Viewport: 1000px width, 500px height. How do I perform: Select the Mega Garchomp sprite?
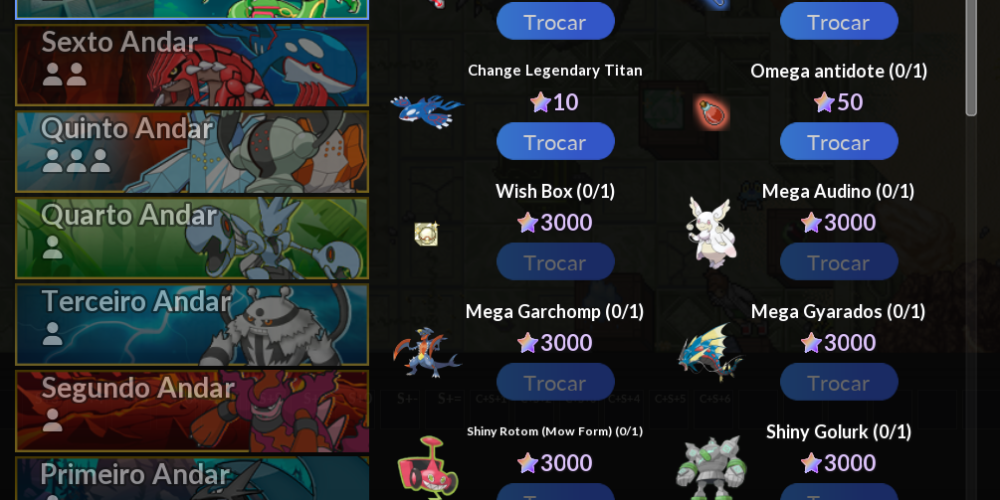pyautogui.click(x=427, y=353)
